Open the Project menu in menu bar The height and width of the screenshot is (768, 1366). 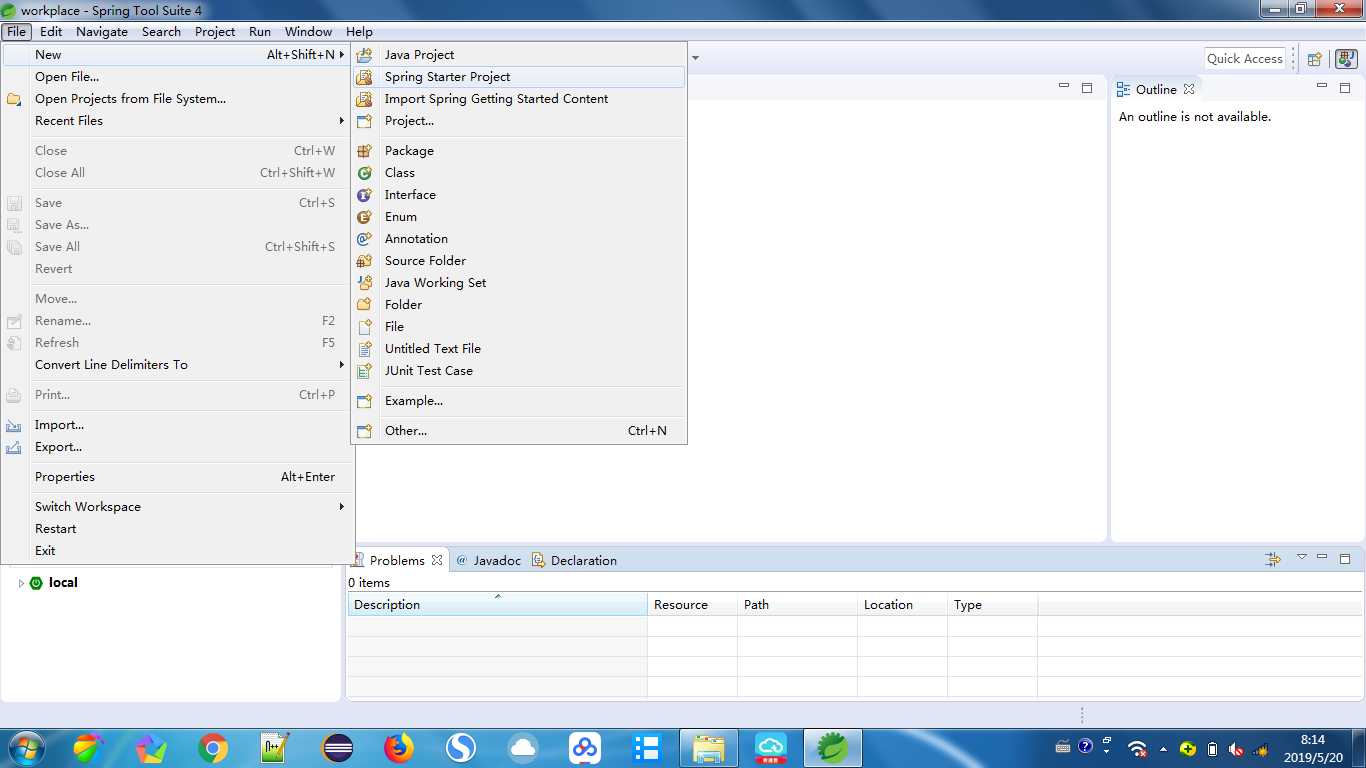click(215, 31)
